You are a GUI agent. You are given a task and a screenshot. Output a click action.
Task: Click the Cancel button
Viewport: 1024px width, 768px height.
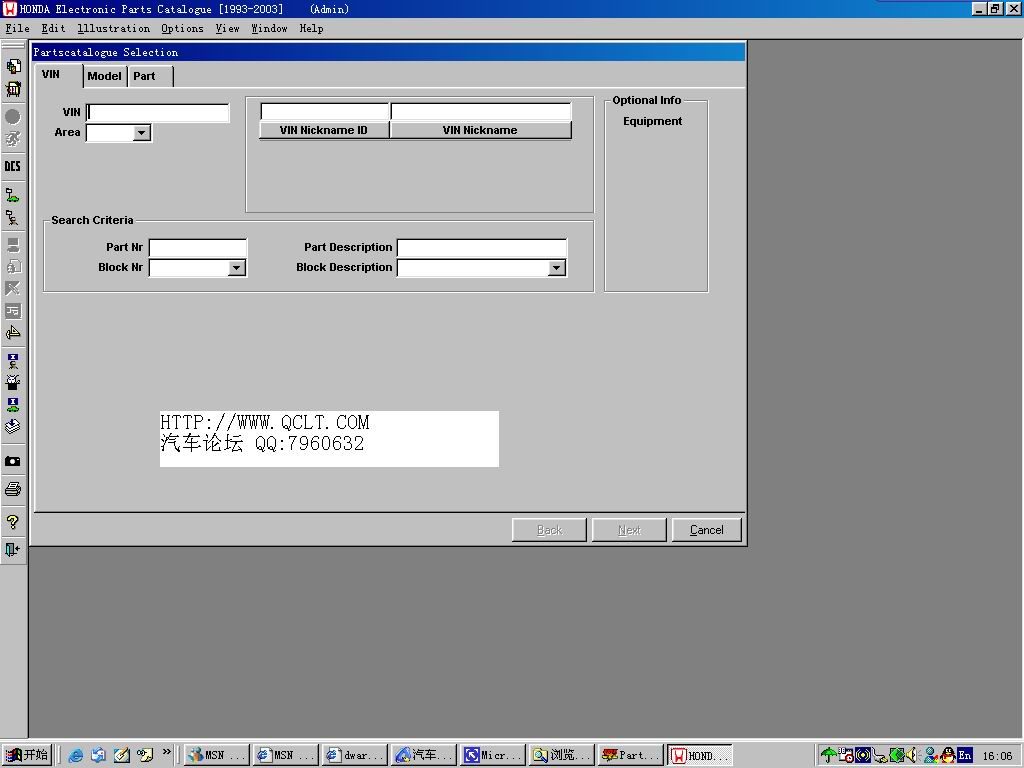(x=707, y=530)
